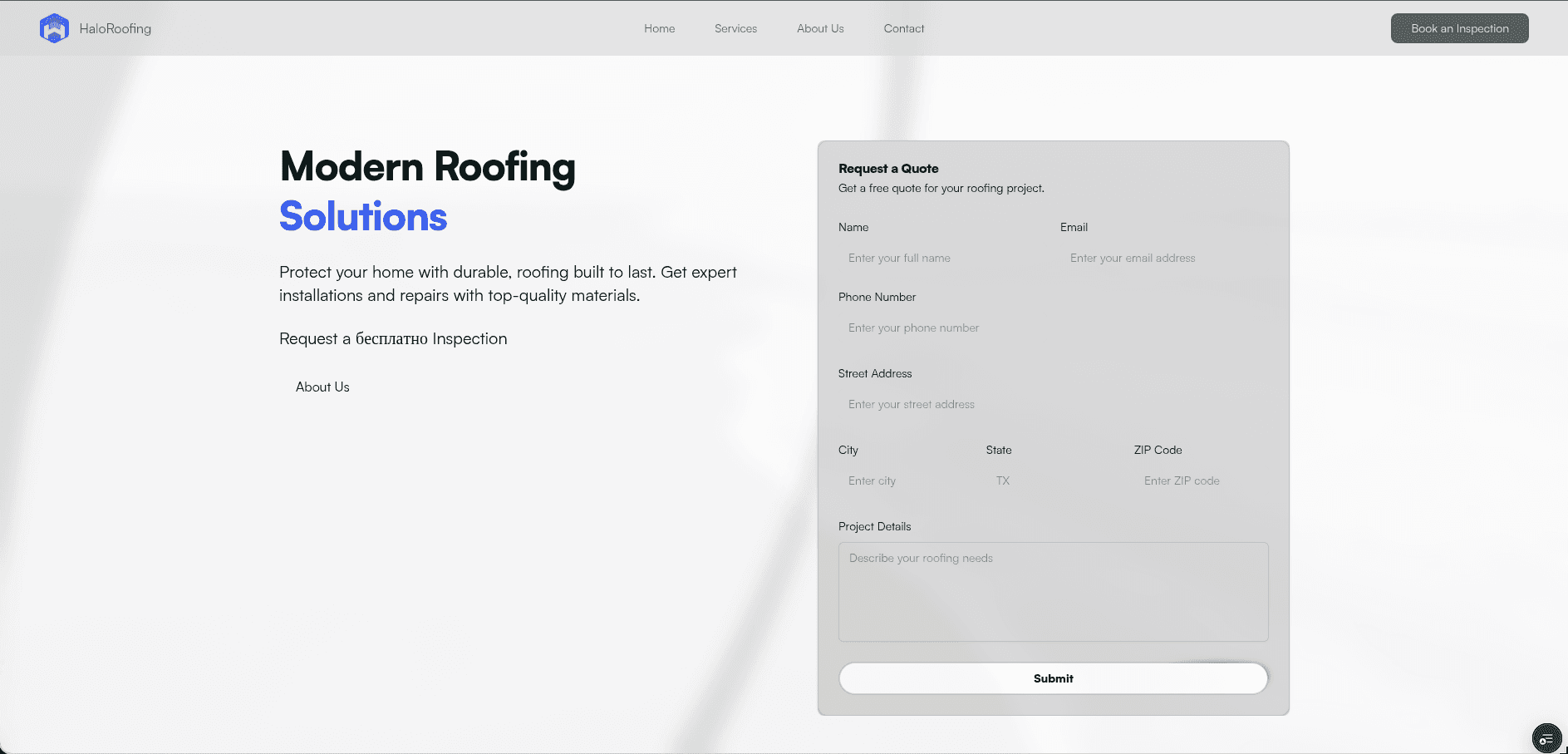Click the Book an Inspection button
This screenshot has height=754, width=1568.
(1459, 27)
